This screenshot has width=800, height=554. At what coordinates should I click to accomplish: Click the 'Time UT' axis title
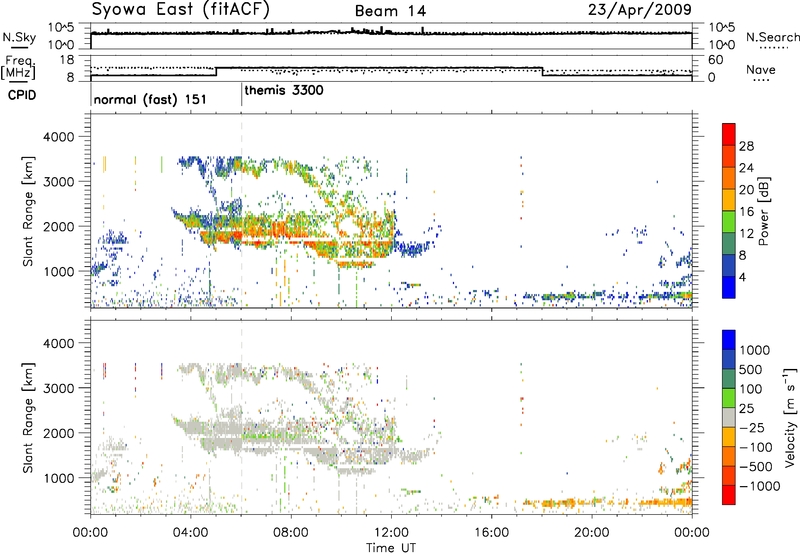391,548
